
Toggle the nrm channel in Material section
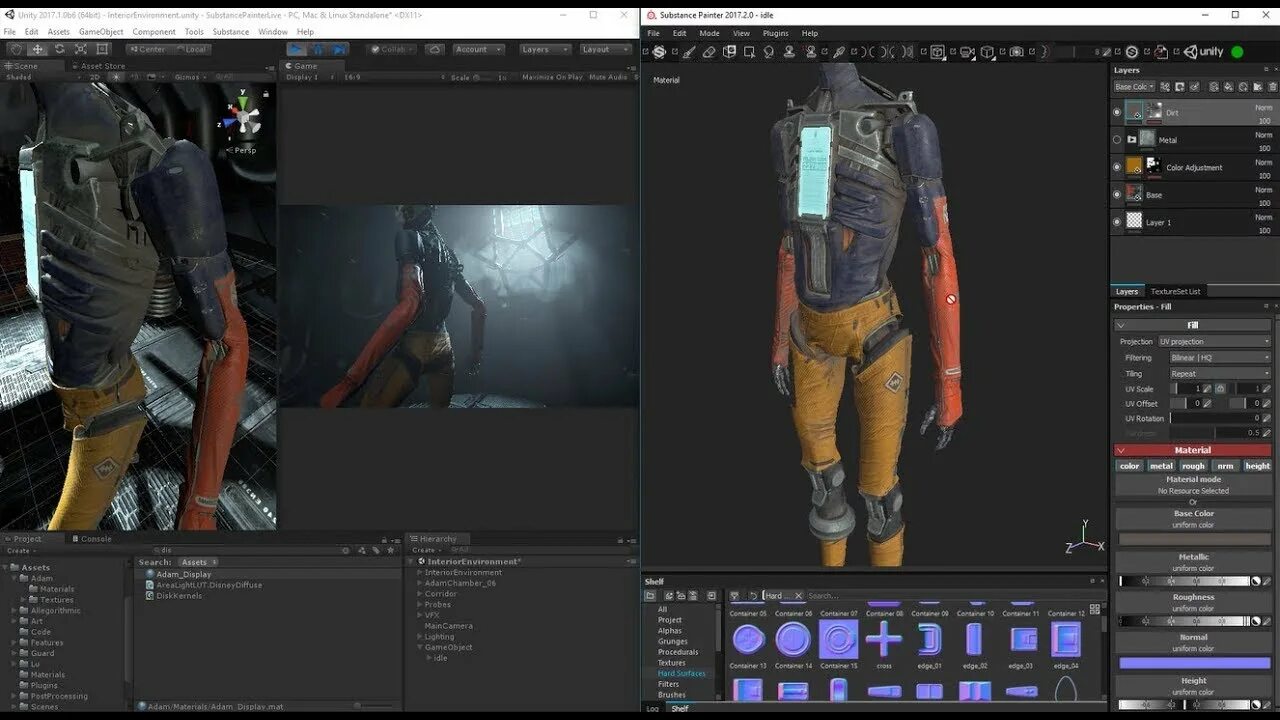click(1225, 466)
